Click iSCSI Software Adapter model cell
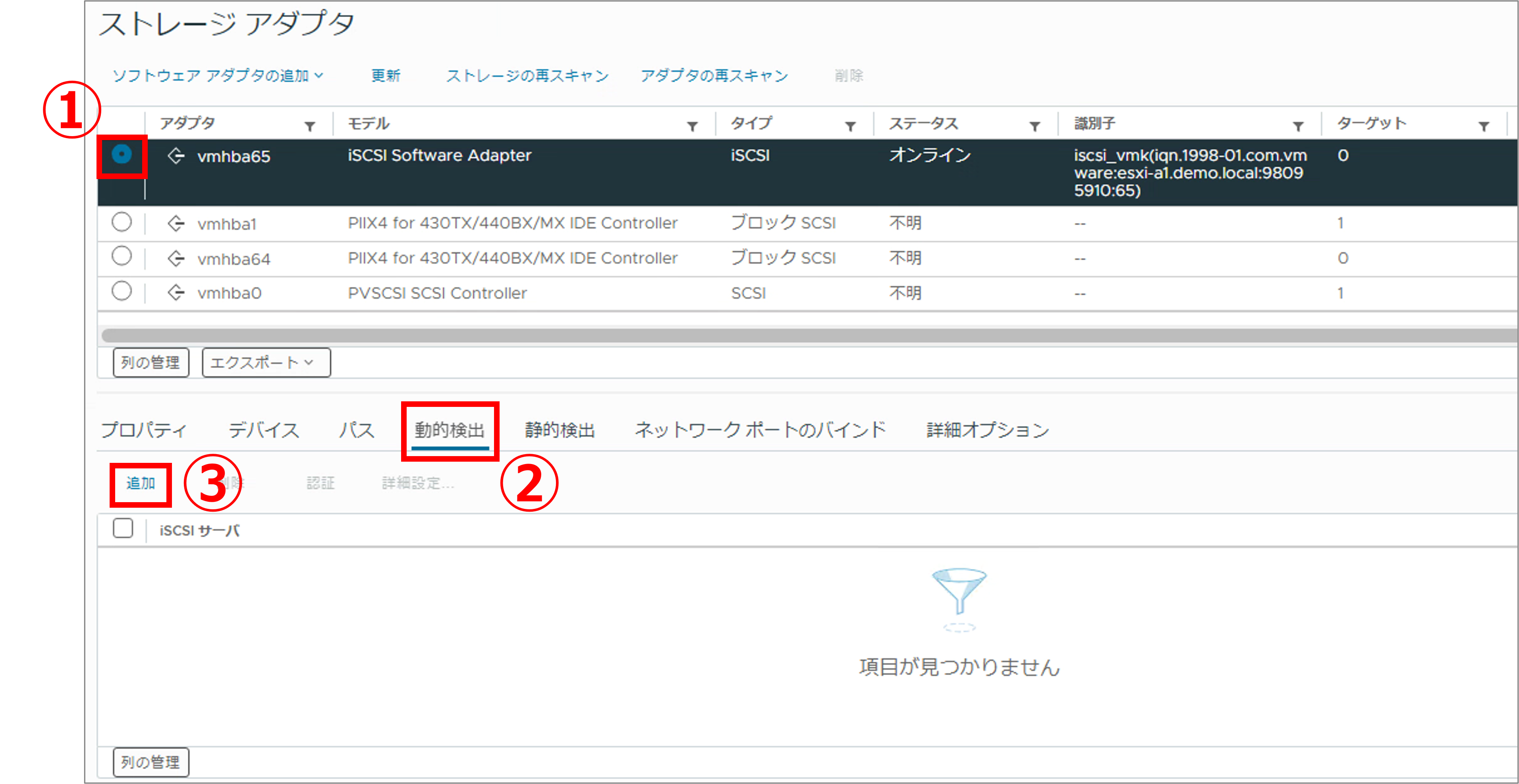Image resolution: width=1519 pixels, height=784 pixels. (x=439, y=155)
